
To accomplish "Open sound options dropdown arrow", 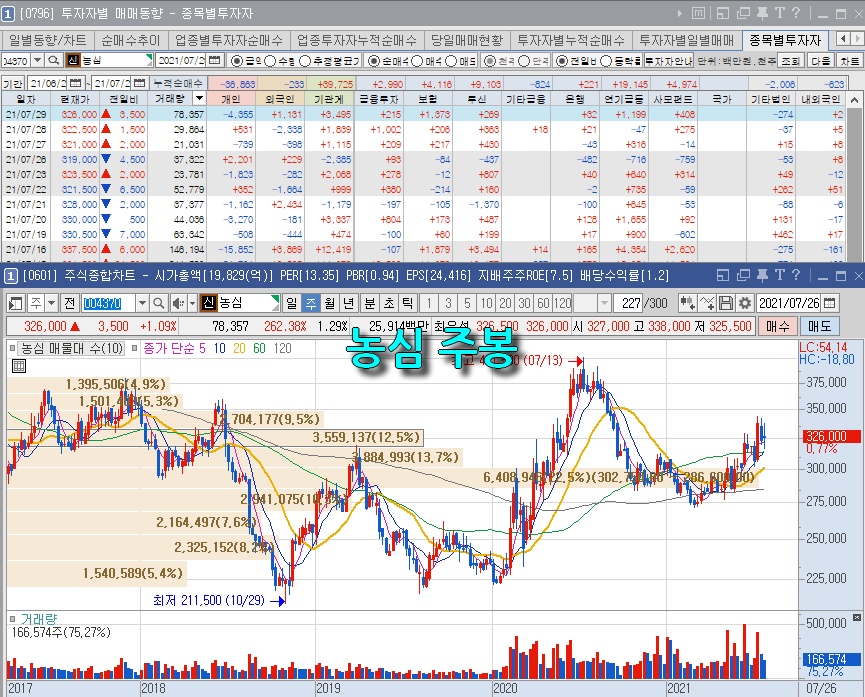I will tap(192, 303).
